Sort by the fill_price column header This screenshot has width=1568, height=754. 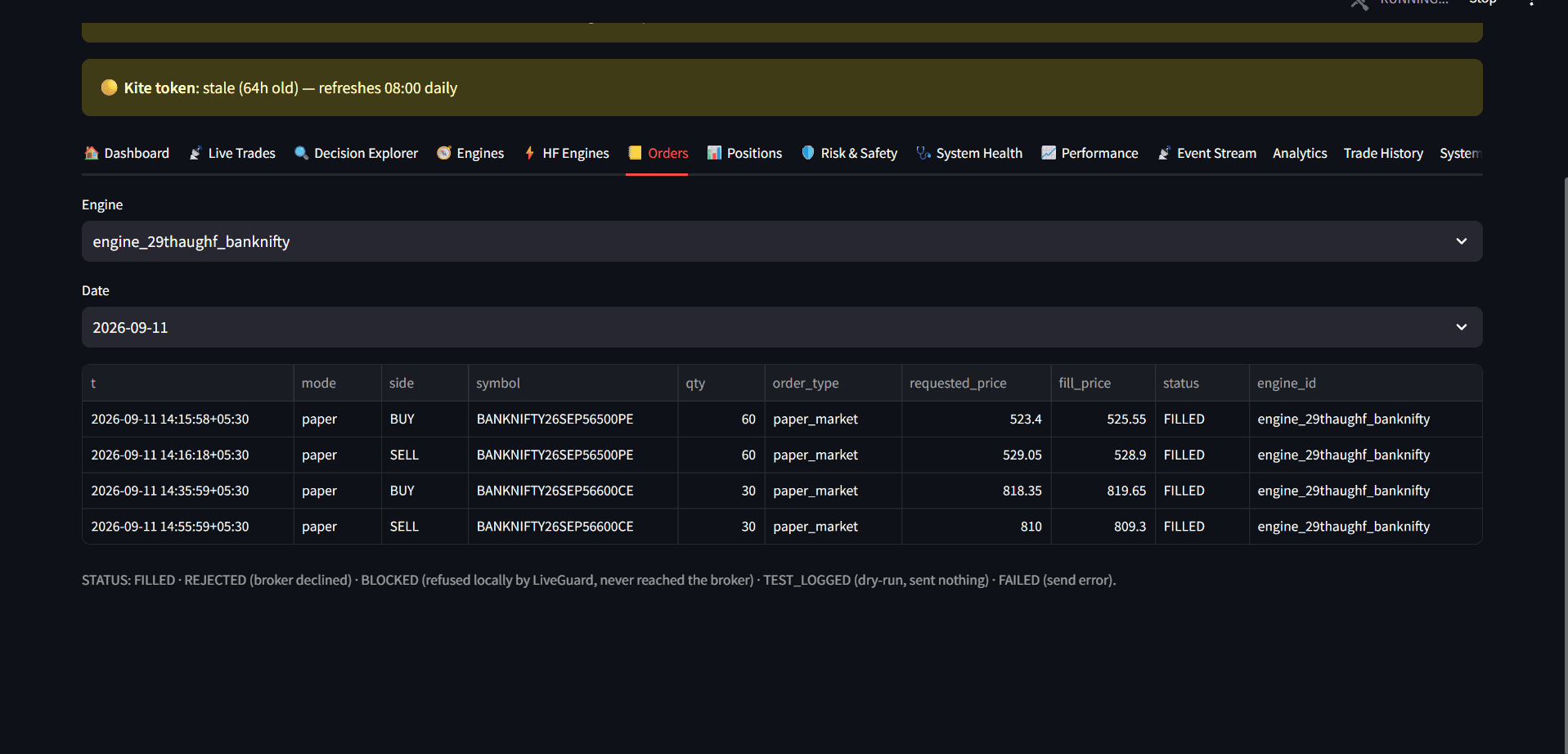(x=1103, y=383)
